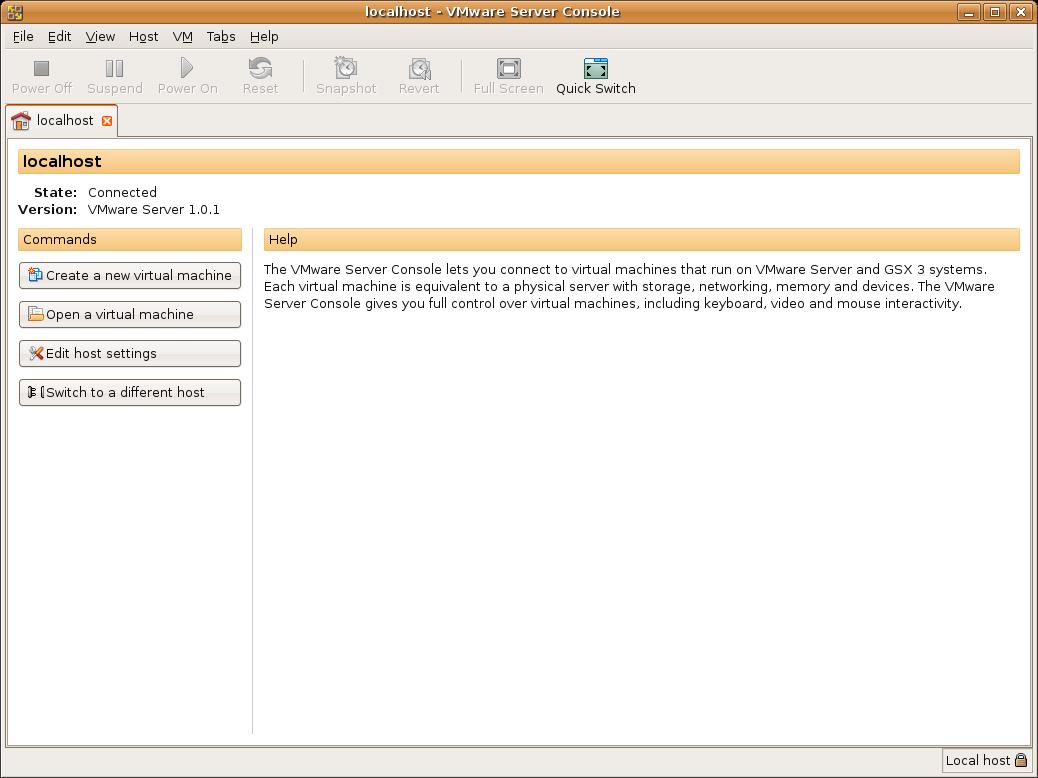1038x778 pixels.
Task: Click the Reset toolbar icon
Action: (x=260, y=68)
